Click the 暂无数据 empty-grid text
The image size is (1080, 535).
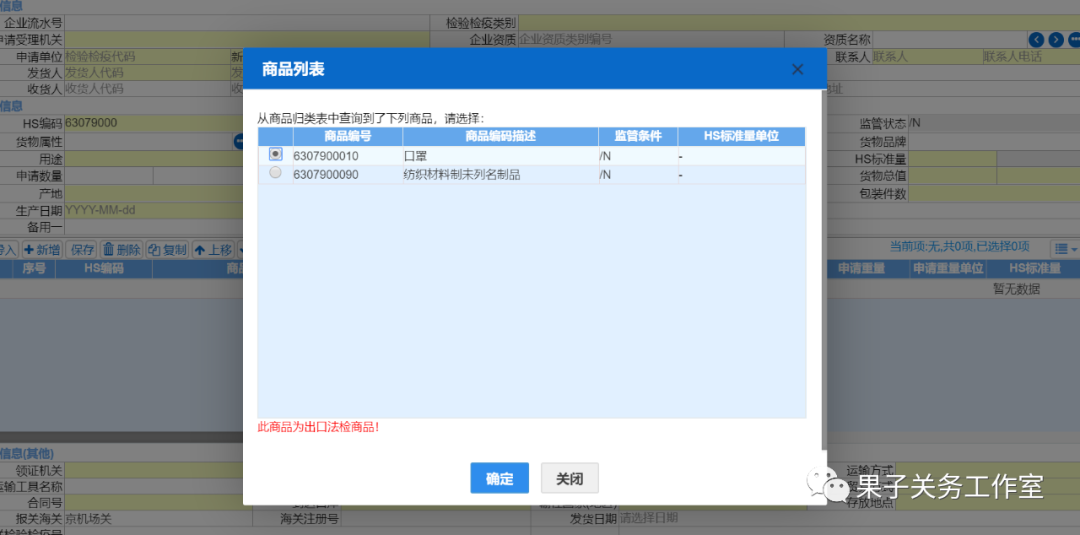pos(1016,289)
